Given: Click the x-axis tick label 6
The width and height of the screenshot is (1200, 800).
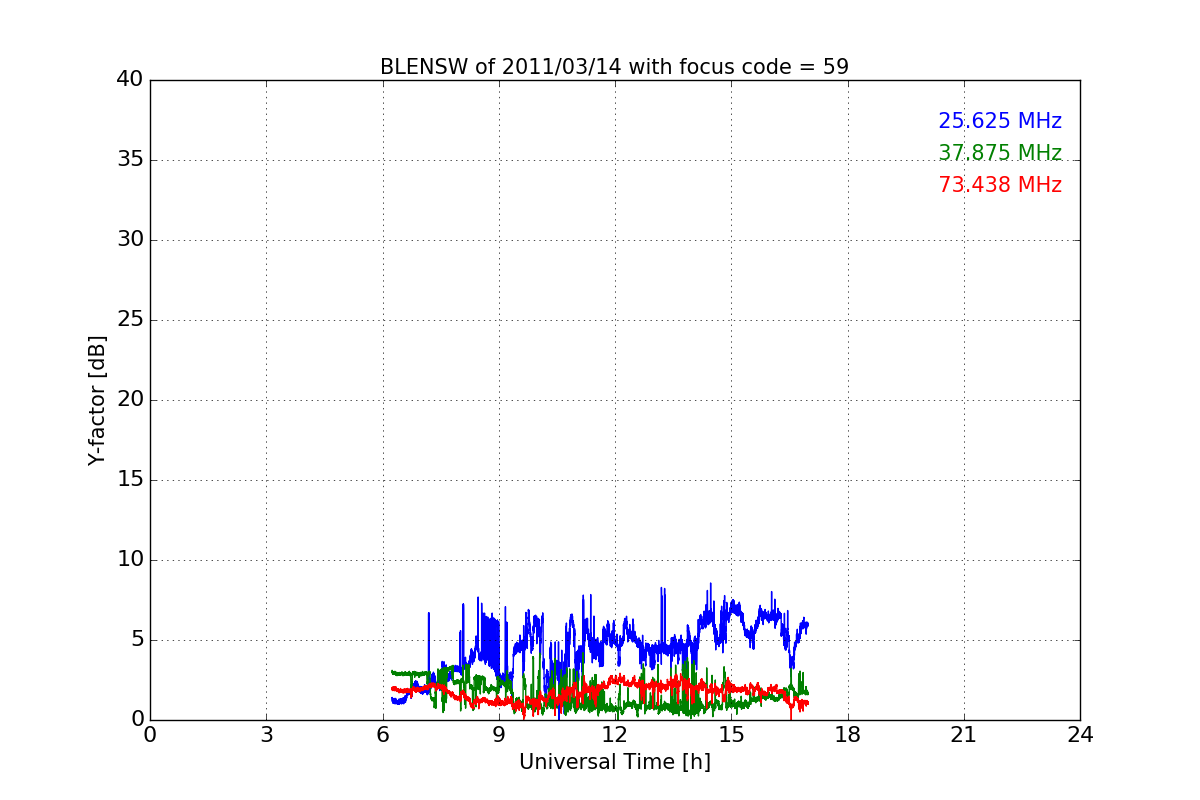Looking at the screenshot, I should click(383, 735).
